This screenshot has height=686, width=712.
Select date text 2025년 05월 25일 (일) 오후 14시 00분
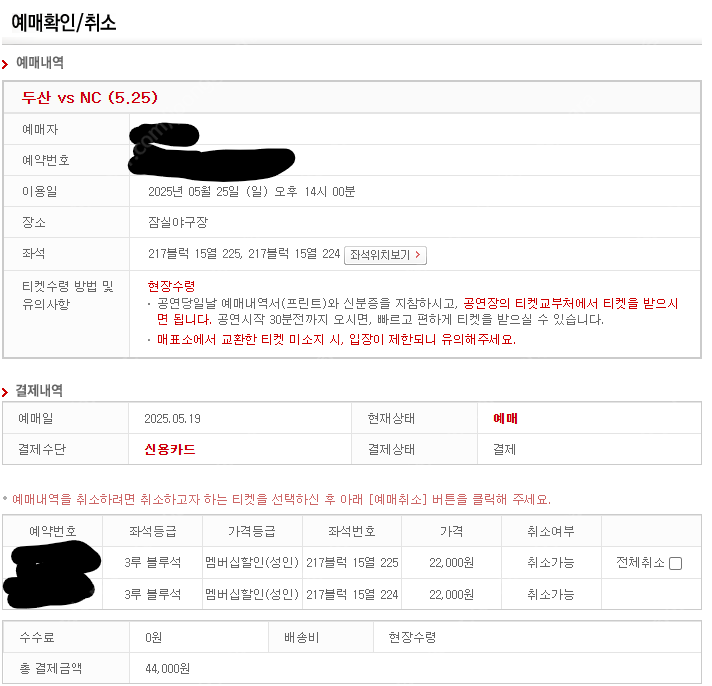pos(252,192)
